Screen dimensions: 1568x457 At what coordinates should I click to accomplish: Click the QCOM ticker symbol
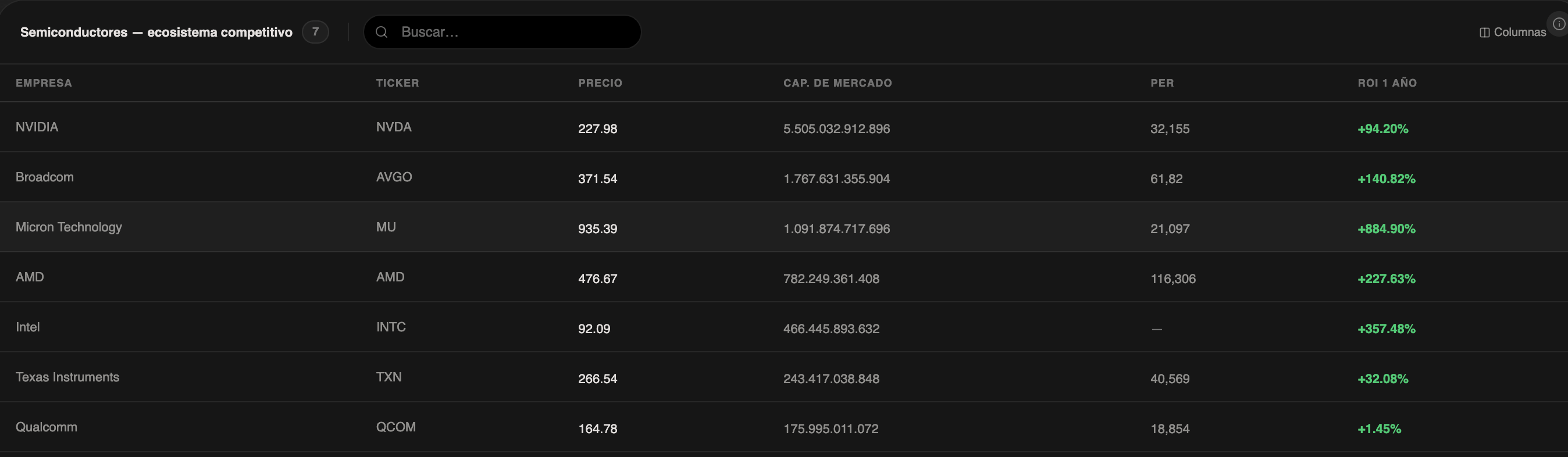pyautogui.click(x=395, y=427)
